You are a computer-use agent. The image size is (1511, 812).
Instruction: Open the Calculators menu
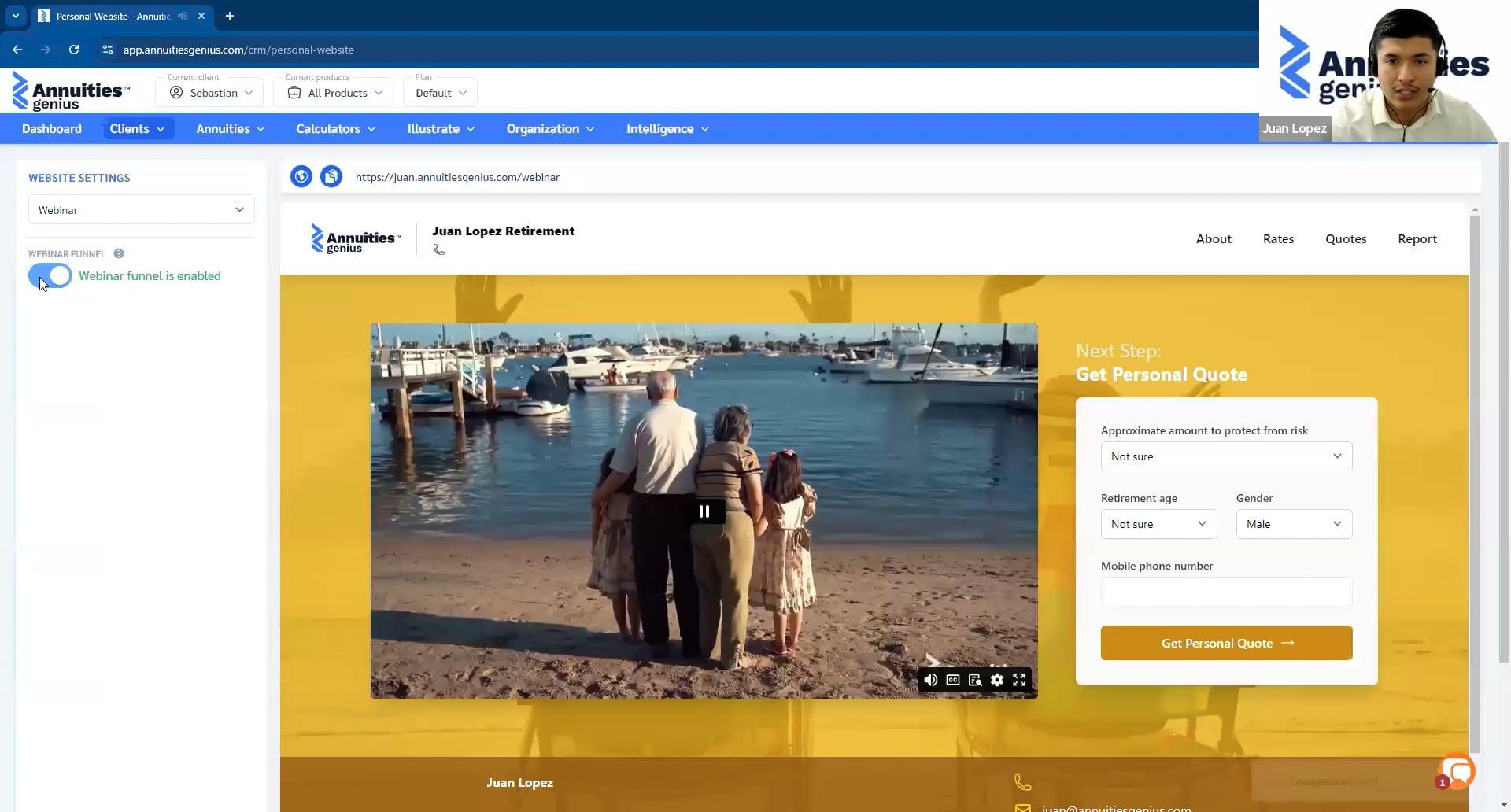pos(334,128)
